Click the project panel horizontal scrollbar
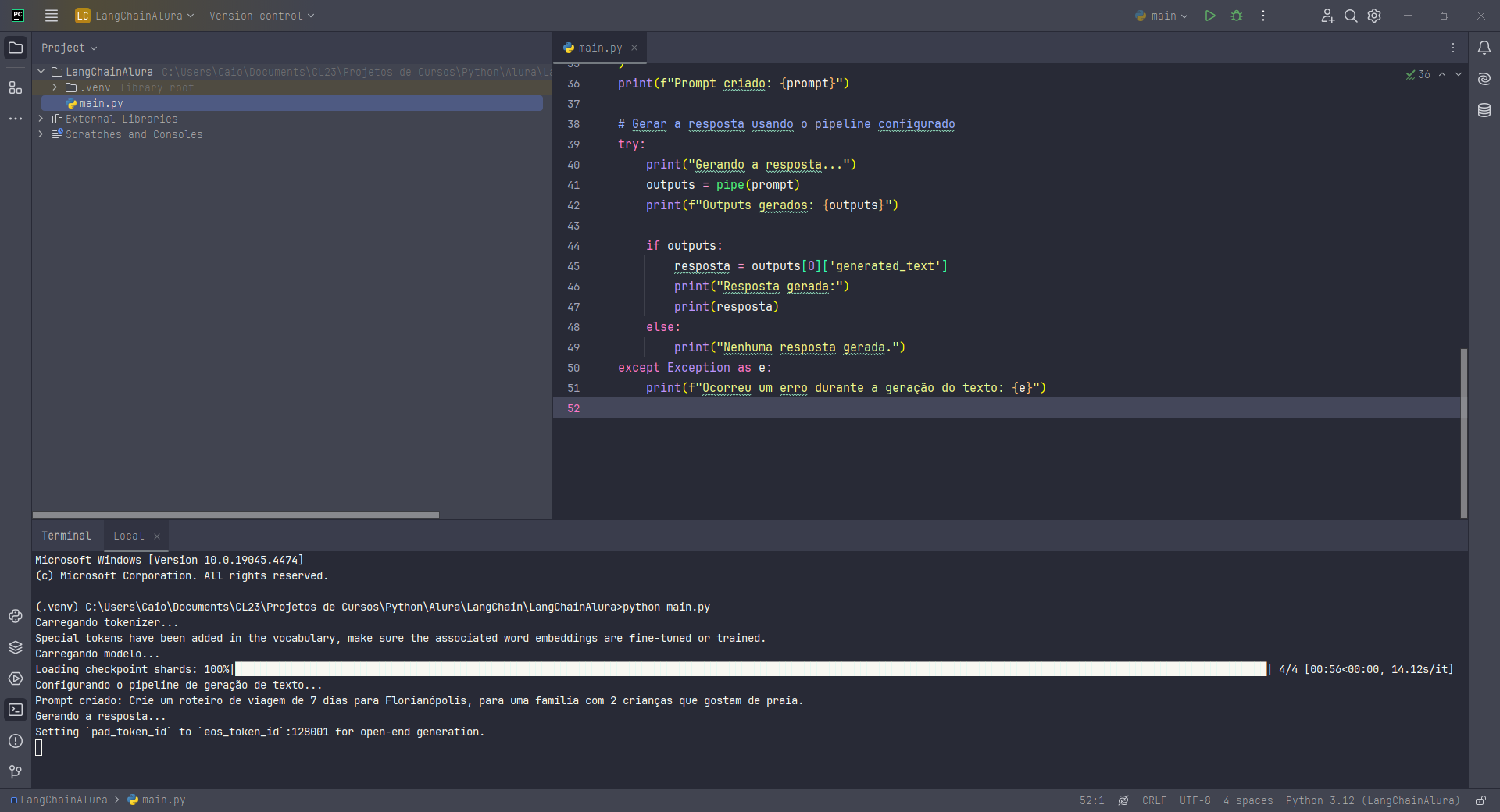Screen dimensions: 1500x812 pyautogui.click(x=236, y=515)
